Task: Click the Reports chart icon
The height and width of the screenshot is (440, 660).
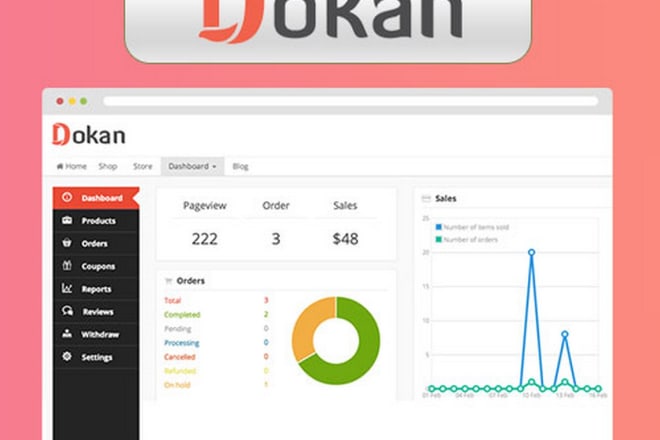Action: [x=67, y=288]
